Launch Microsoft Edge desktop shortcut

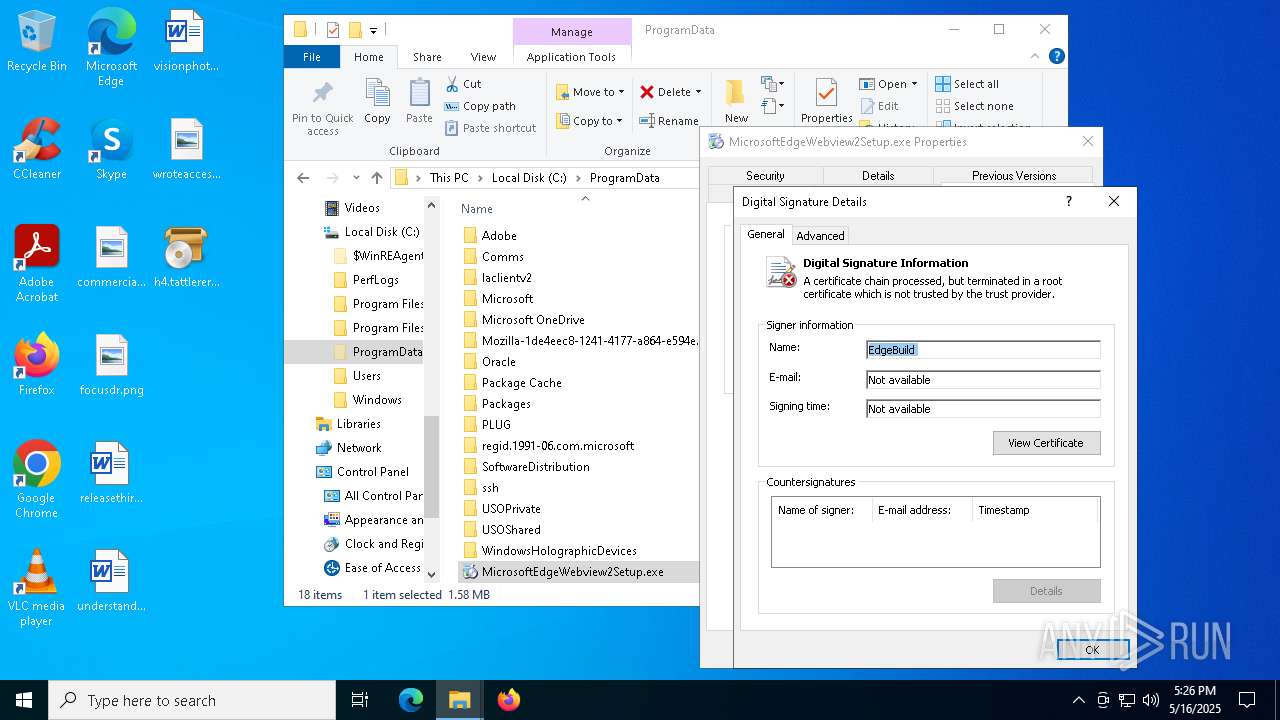(111, 48)
